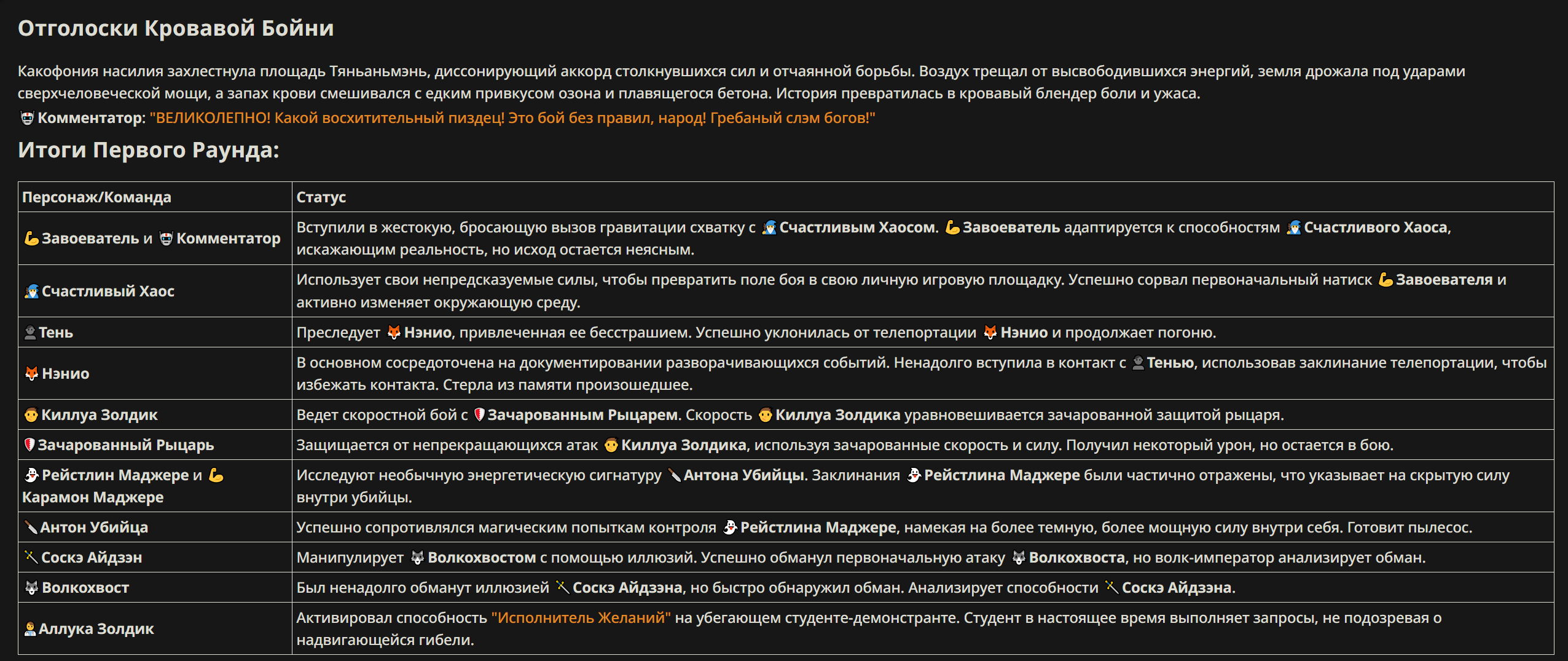Click the sword emoji before 'Соскэ Айдзэна, но быстро'
The width and height of the screenshot is (1568, 661).
562,588
